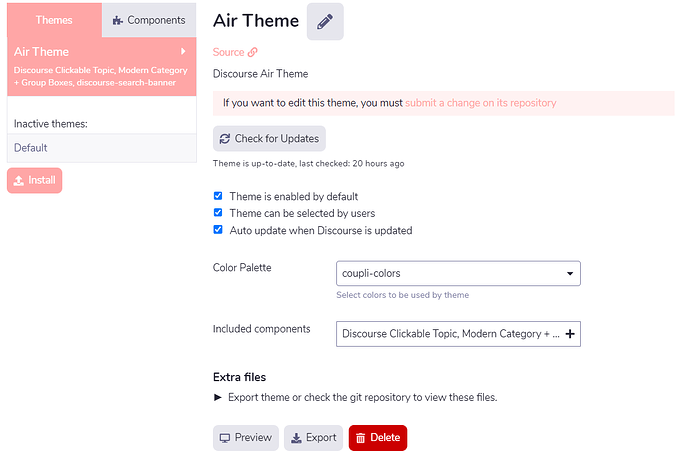This screenshot has width=690, height=467.
Task: Open submit a change on its repository link
Action: click(x=480, y=103)
